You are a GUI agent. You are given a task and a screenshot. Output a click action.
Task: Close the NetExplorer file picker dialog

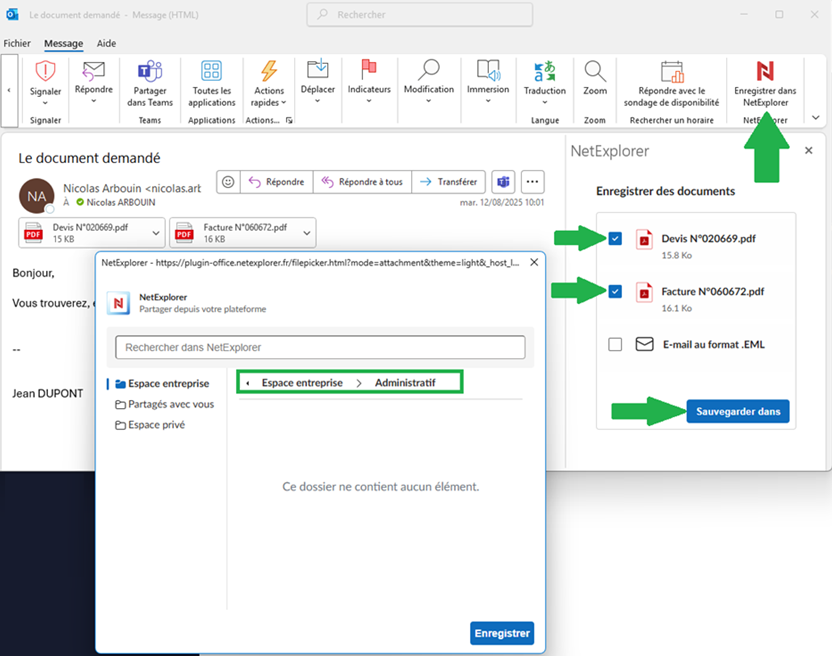534,262
